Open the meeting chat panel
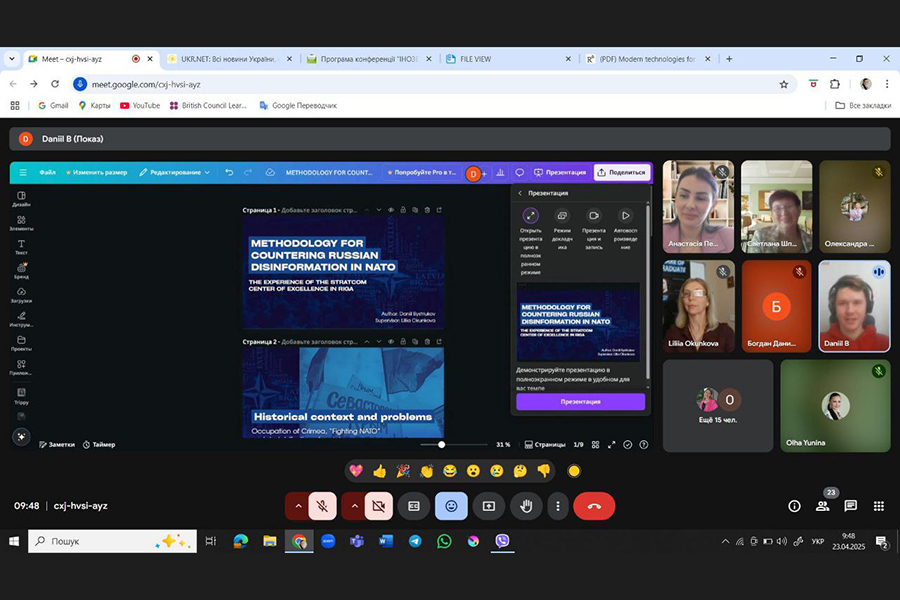The width and height of the screenshot is (900, 600). click(x=850, y=506)
